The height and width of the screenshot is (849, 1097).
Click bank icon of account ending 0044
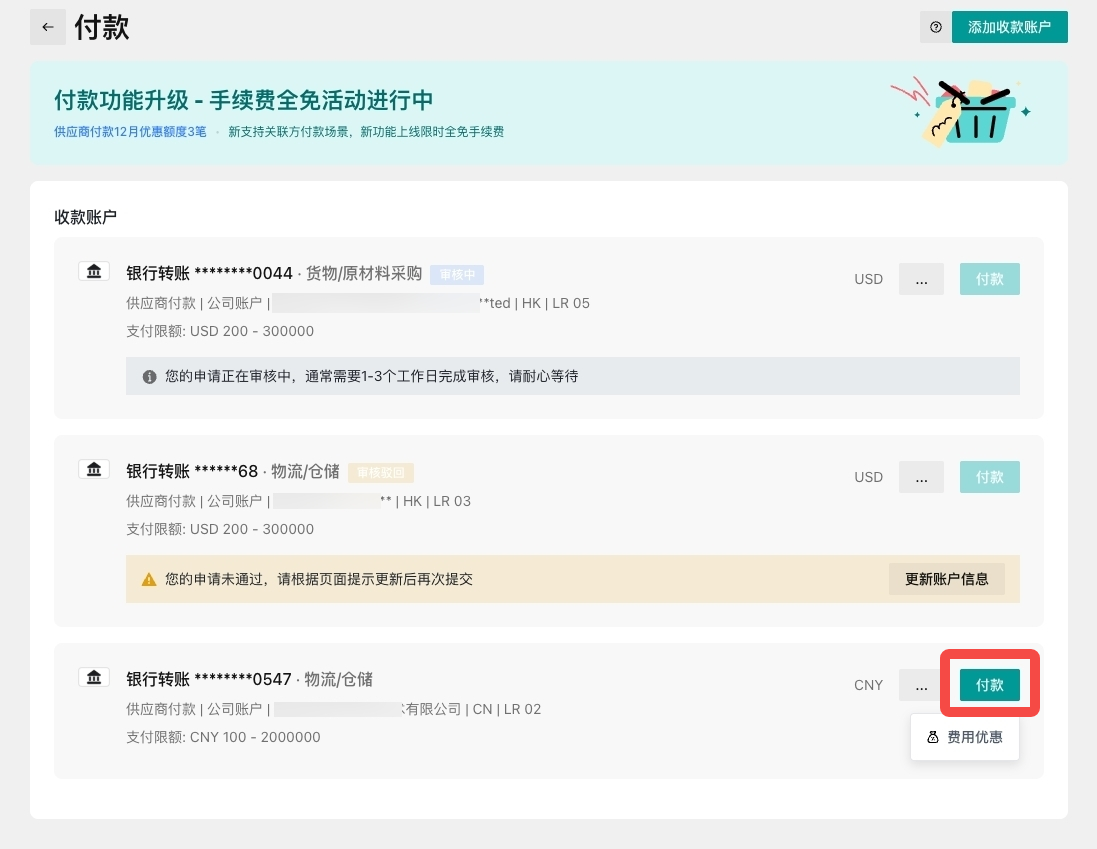coord(93,271)
